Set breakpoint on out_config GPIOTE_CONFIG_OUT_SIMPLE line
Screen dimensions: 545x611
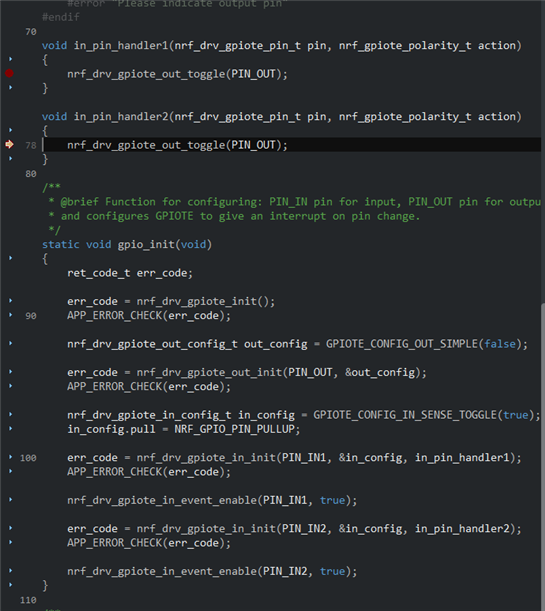point(11,343)
